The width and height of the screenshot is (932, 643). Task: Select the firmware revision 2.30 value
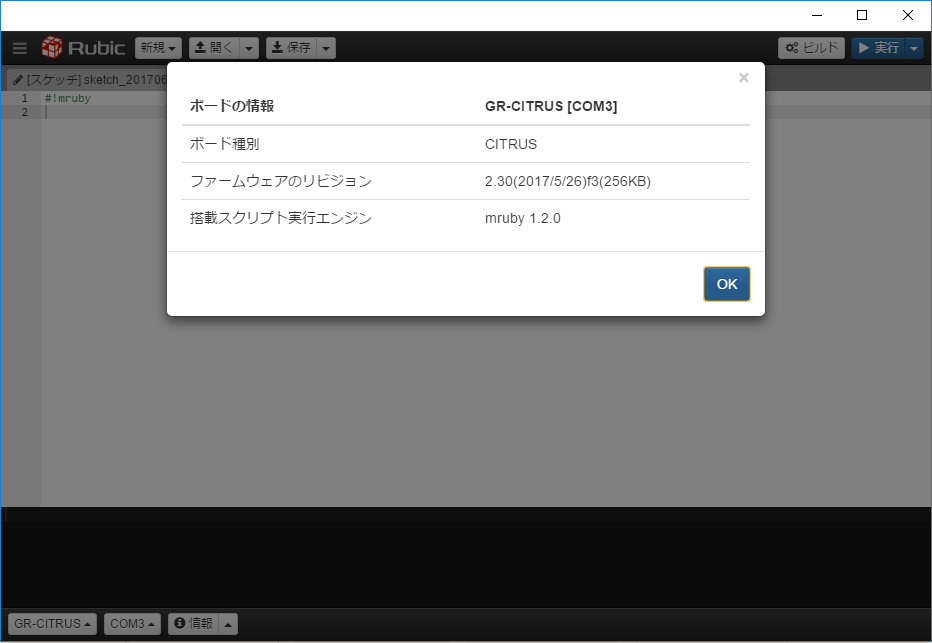(x=568, y=181)
